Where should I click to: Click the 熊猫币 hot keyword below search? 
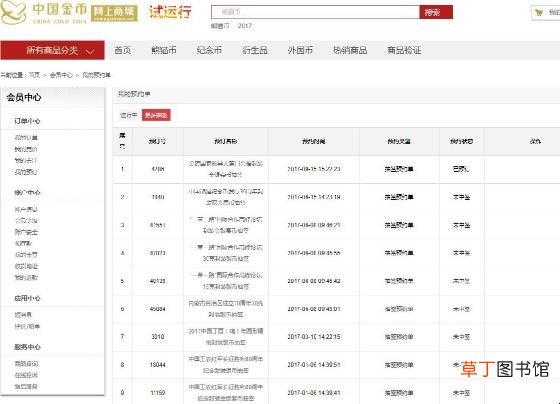[220, 26]
